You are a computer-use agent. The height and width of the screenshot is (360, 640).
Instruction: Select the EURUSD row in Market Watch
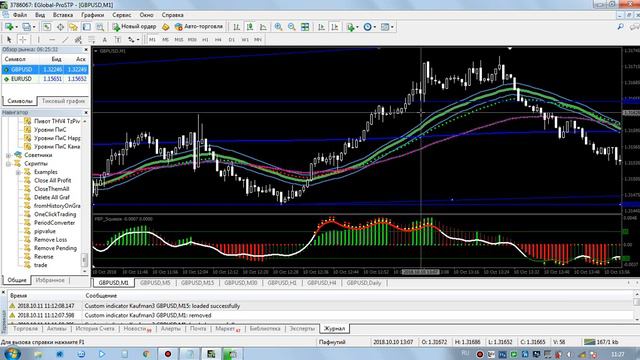[x=45, y=78]
